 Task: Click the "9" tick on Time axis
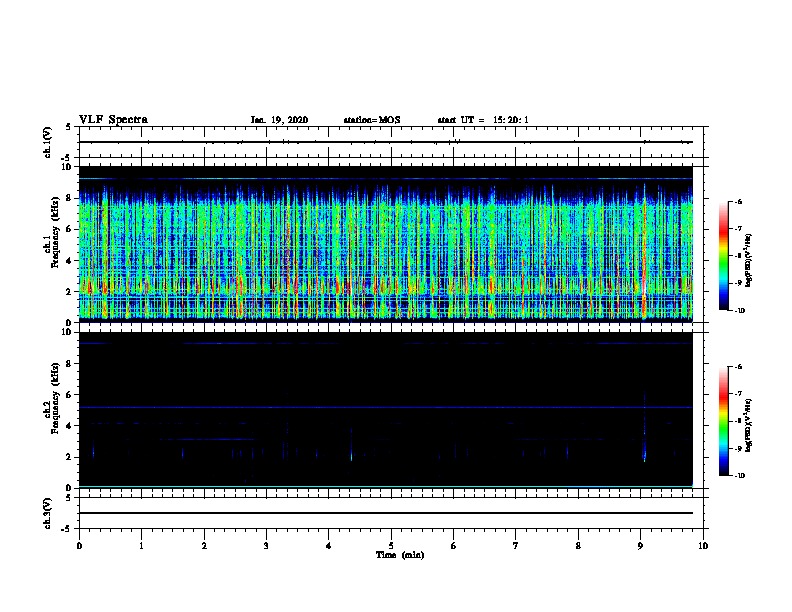(x=640, y=546)
